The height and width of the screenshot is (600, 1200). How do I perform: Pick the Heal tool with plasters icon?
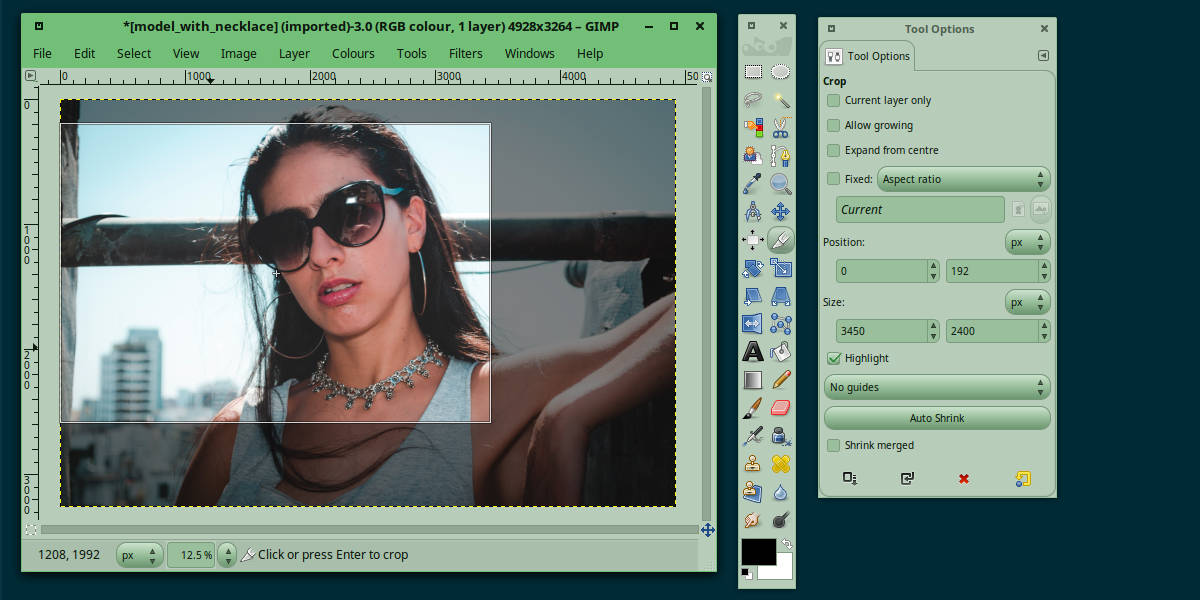tap(781, 464)
